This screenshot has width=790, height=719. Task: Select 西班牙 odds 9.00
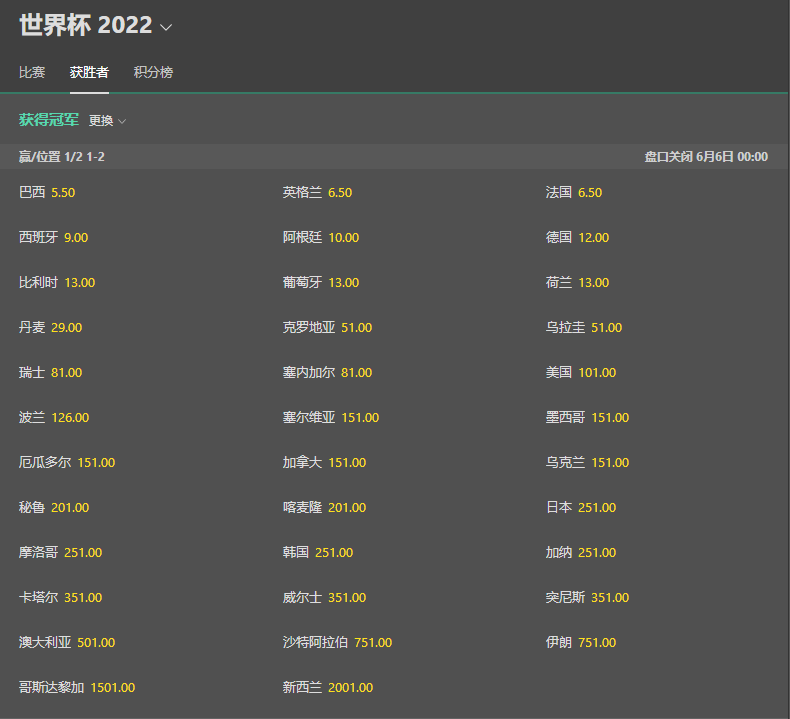[x=53, y=237]
